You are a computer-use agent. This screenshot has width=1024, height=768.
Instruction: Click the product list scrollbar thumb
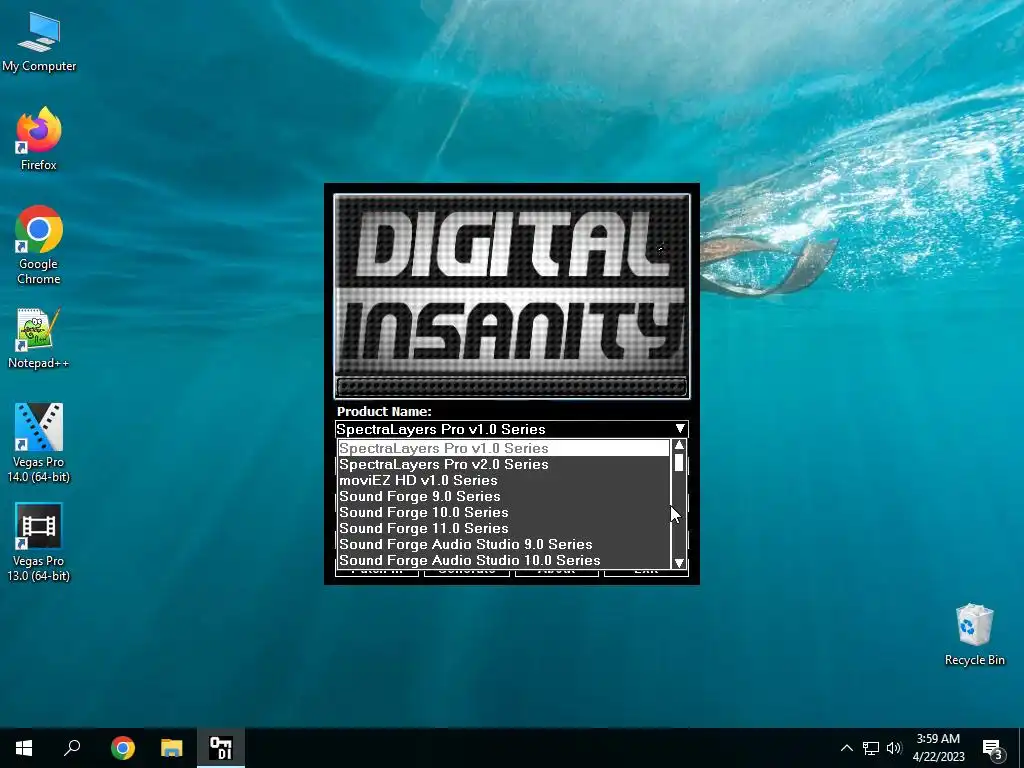679,462
